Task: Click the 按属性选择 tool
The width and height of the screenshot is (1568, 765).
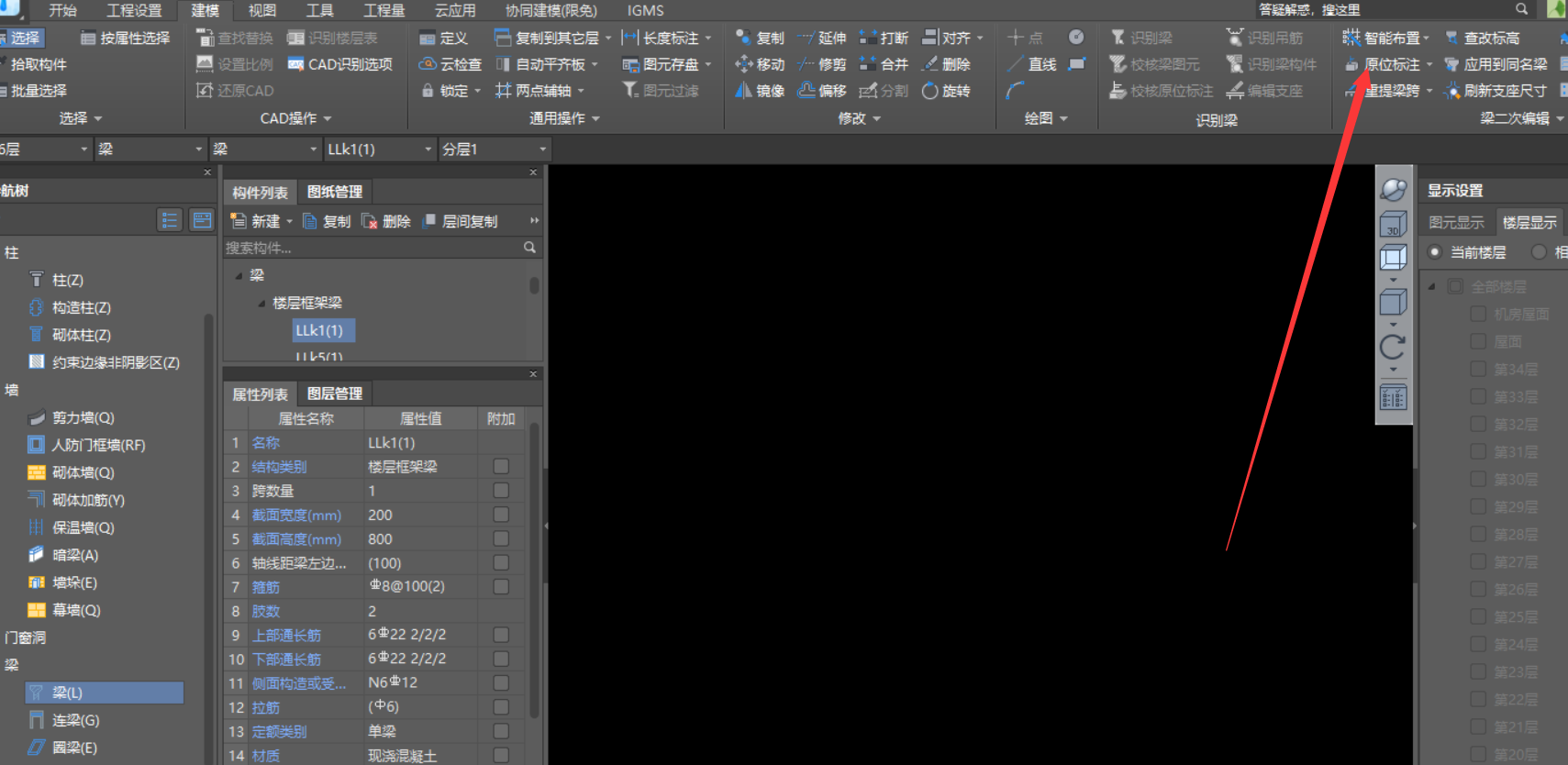Action: pos(125,38)
